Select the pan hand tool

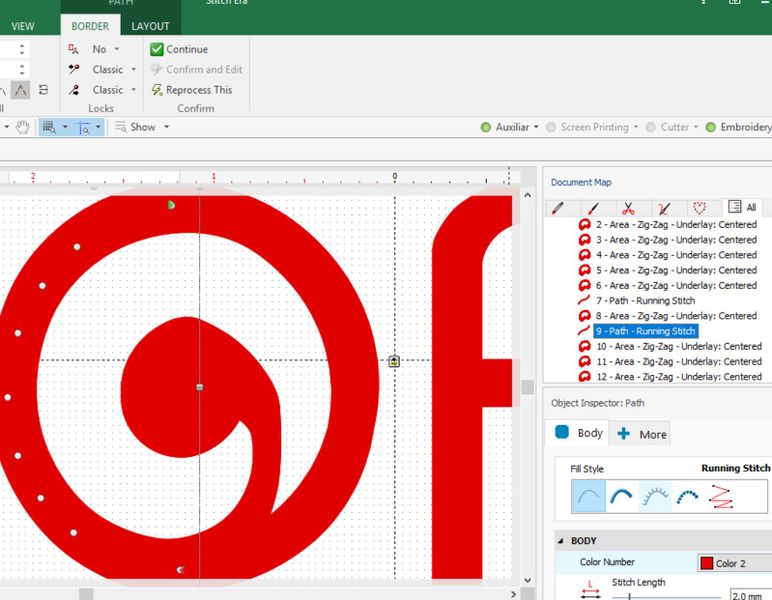(x=22, y=127)
